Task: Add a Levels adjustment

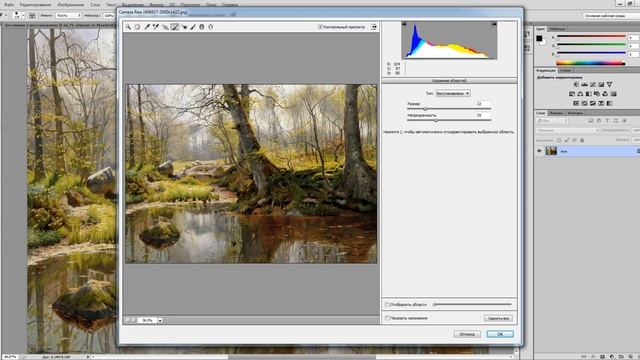Action: 584,84
